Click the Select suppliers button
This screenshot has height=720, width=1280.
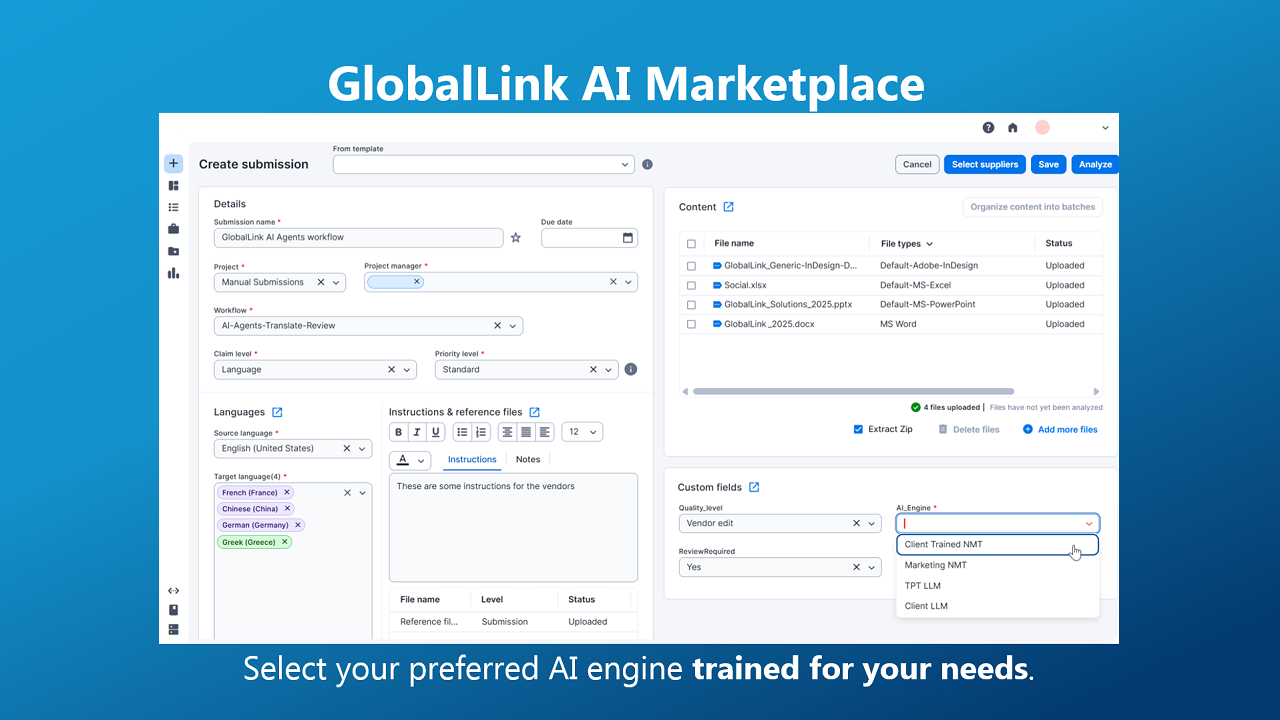(985, 164)
